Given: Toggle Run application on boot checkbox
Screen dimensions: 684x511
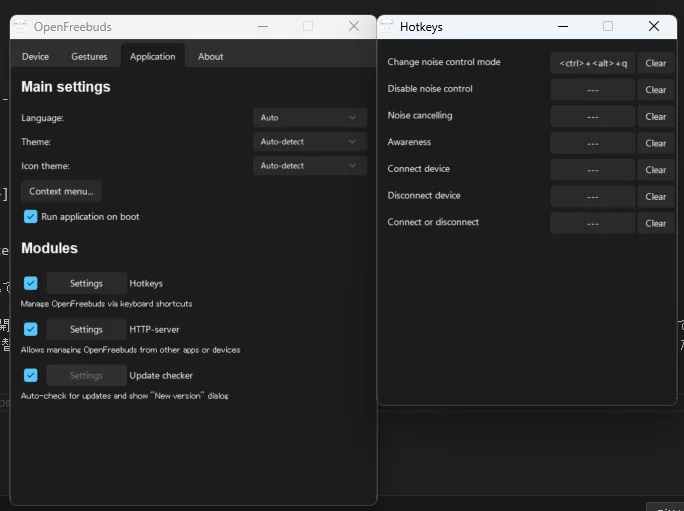Looking at the screenshot, I should click(31, 216).
